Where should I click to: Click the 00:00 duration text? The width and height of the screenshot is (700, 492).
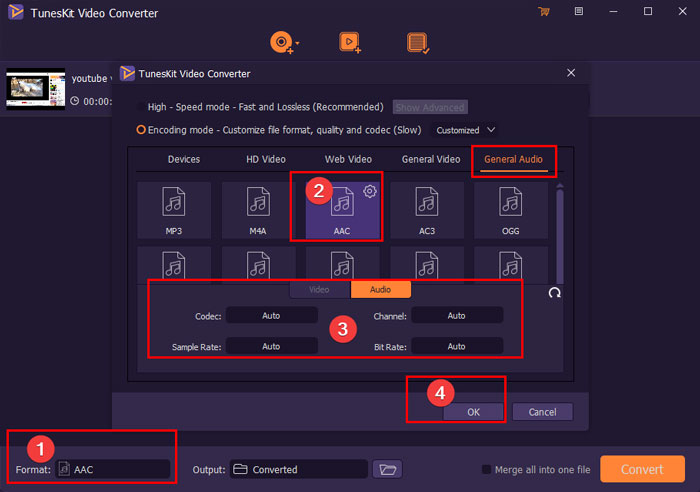(x=97, y=101)
